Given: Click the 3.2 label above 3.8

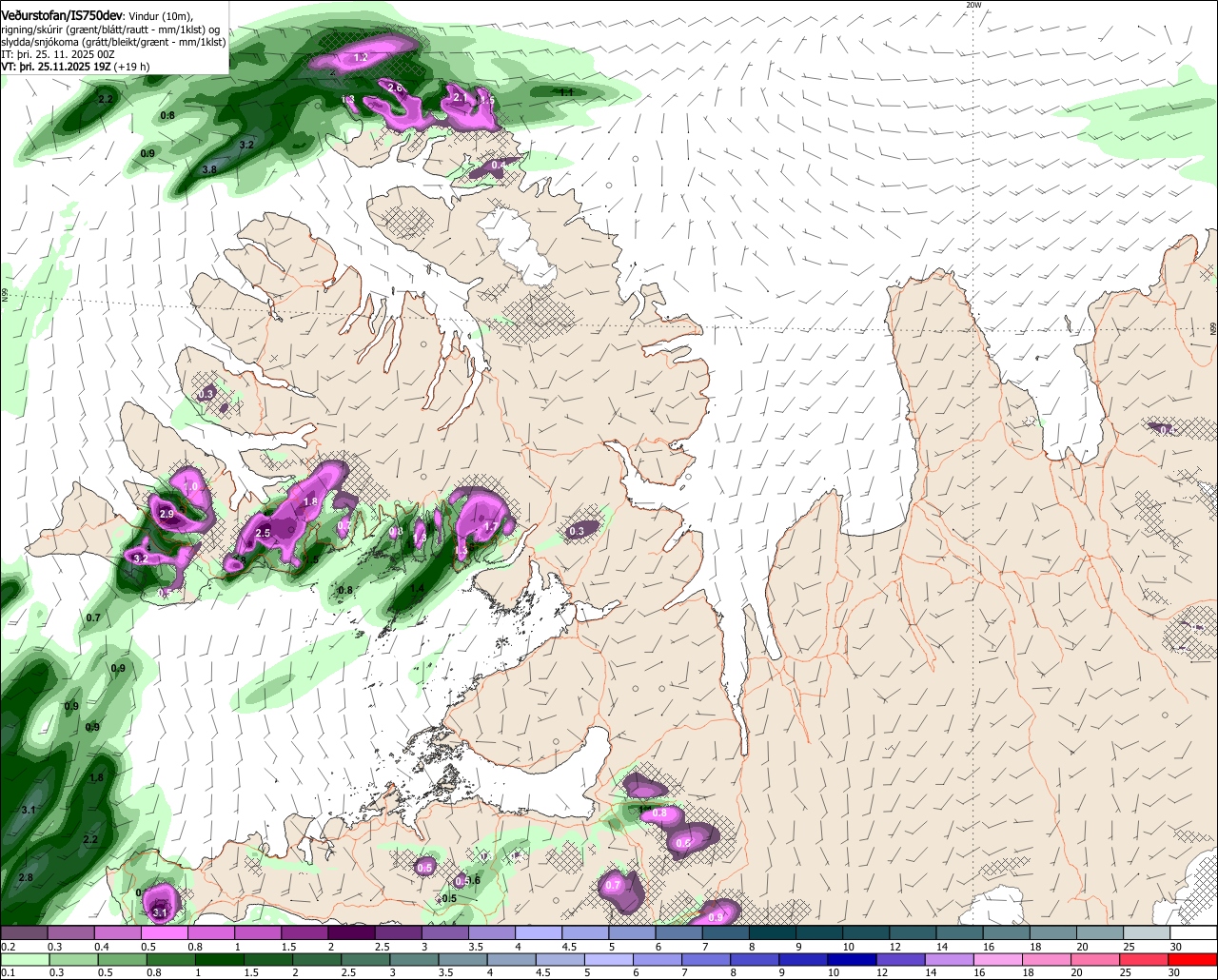Looking at the screenshot, I should pos(246,145).
